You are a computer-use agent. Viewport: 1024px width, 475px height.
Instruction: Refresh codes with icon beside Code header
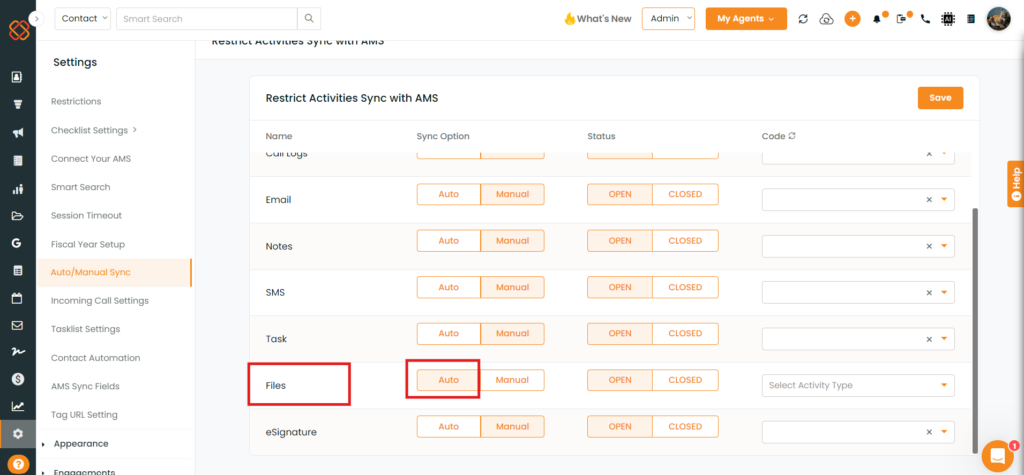(x=792, y=136)
